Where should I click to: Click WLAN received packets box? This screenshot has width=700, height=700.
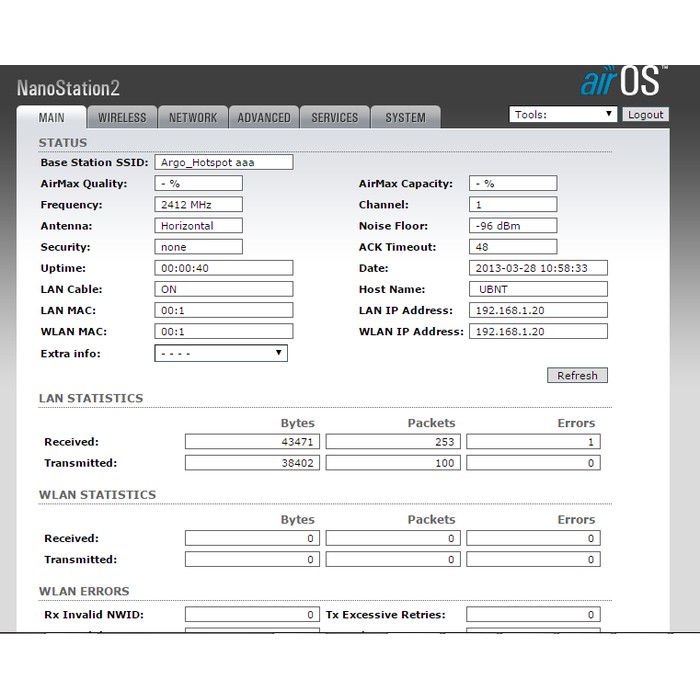coord(393,538)
